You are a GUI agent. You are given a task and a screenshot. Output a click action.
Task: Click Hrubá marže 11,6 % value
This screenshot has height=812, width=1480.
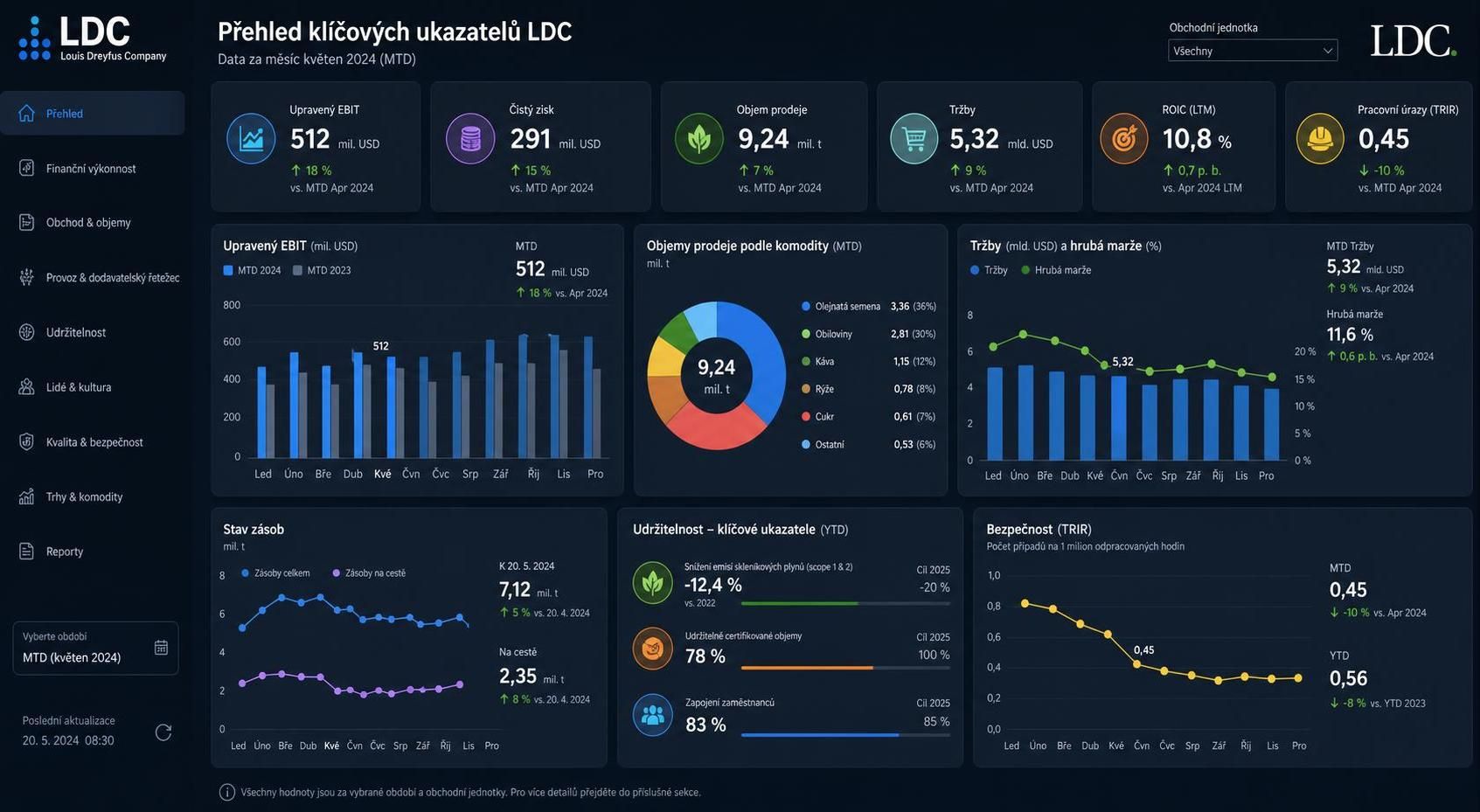coord(1350,335)
